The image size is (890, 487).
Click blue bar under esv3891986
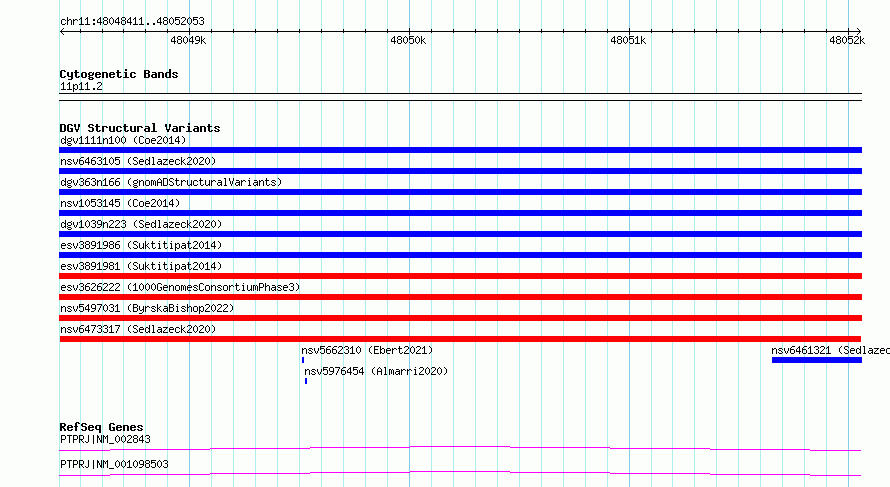pos(460,255)
